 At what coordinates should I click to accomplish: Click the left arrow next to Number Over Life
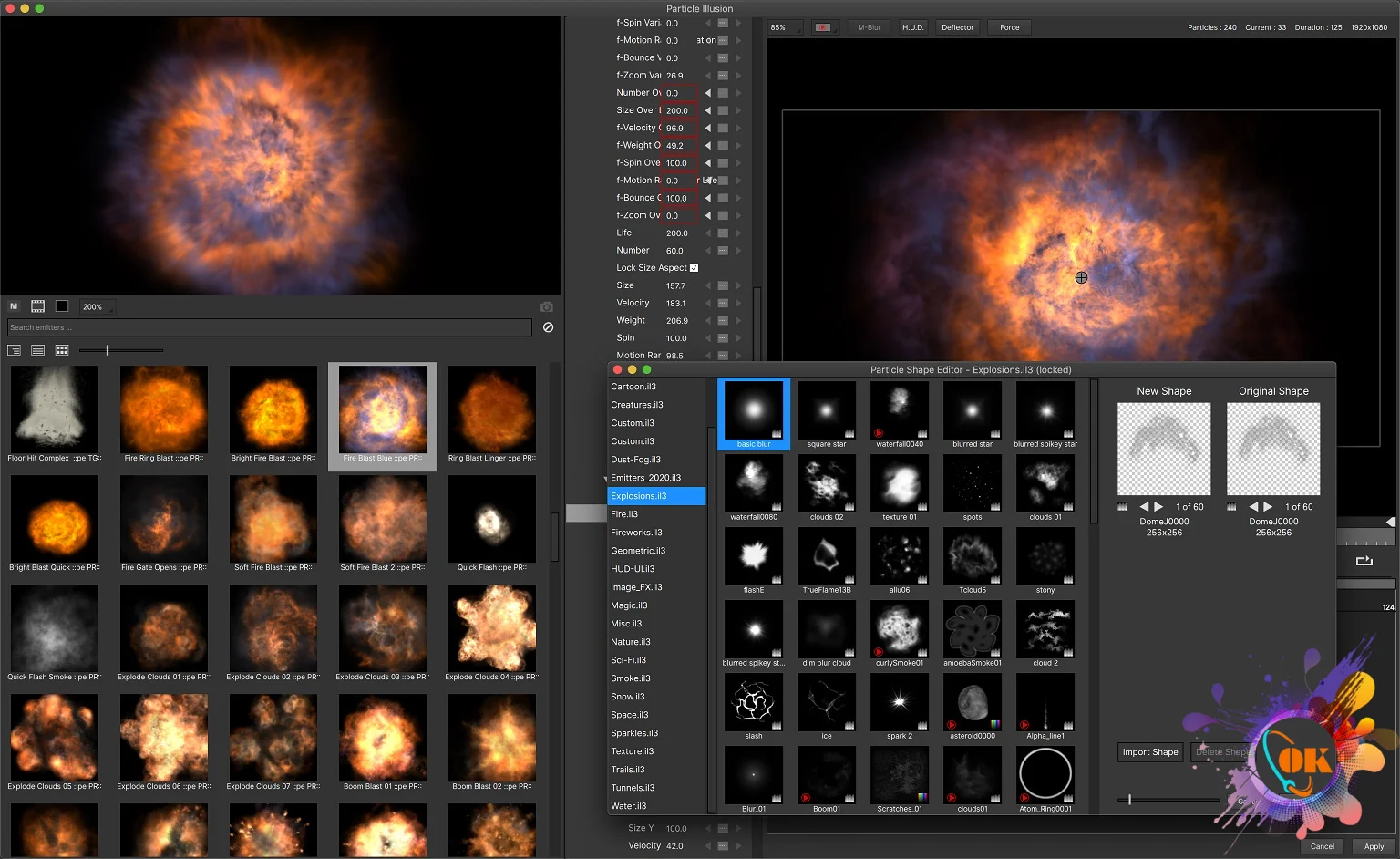(707, 93)
